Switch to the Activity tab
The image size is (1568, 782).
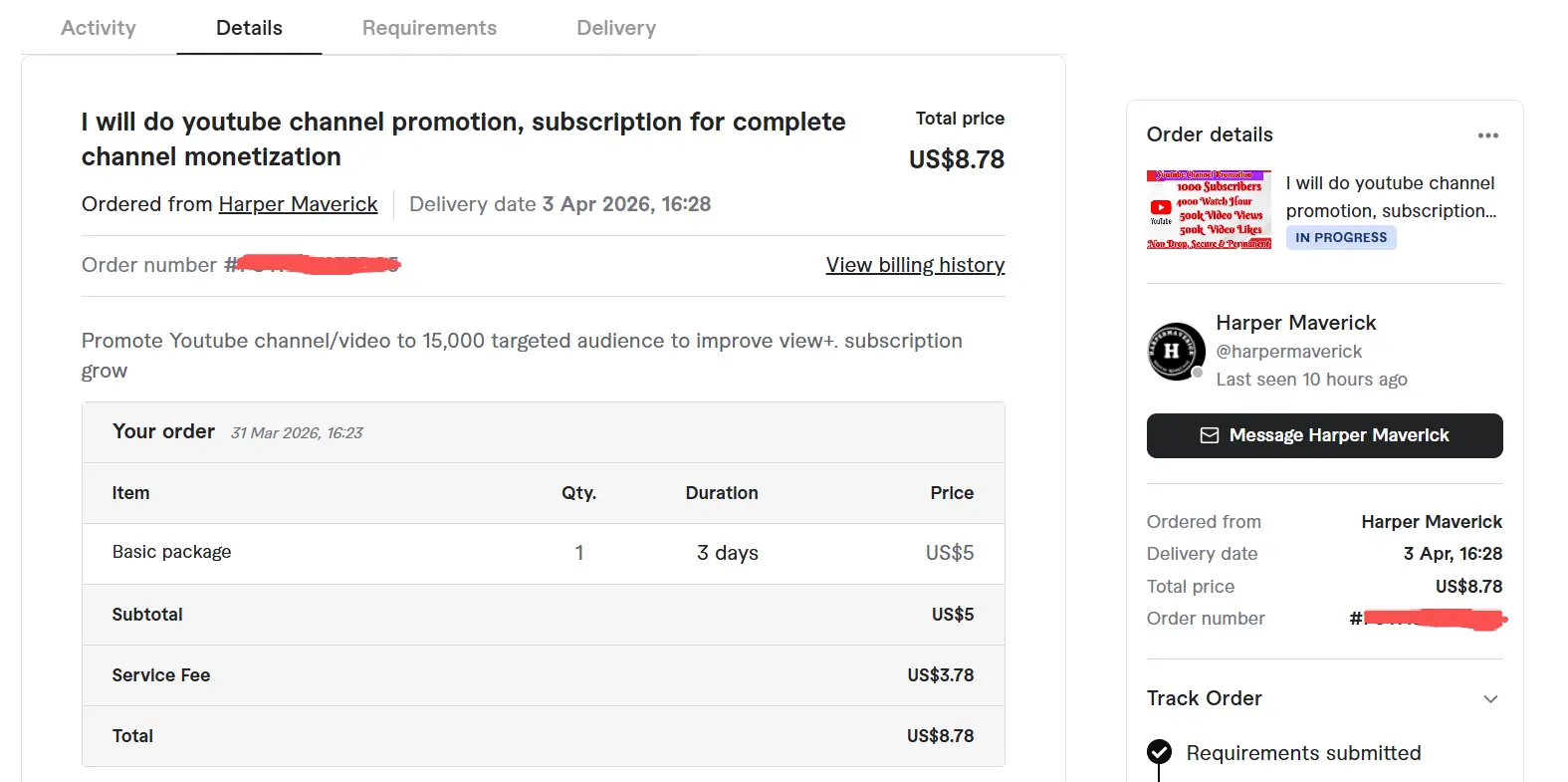point(99,28)
